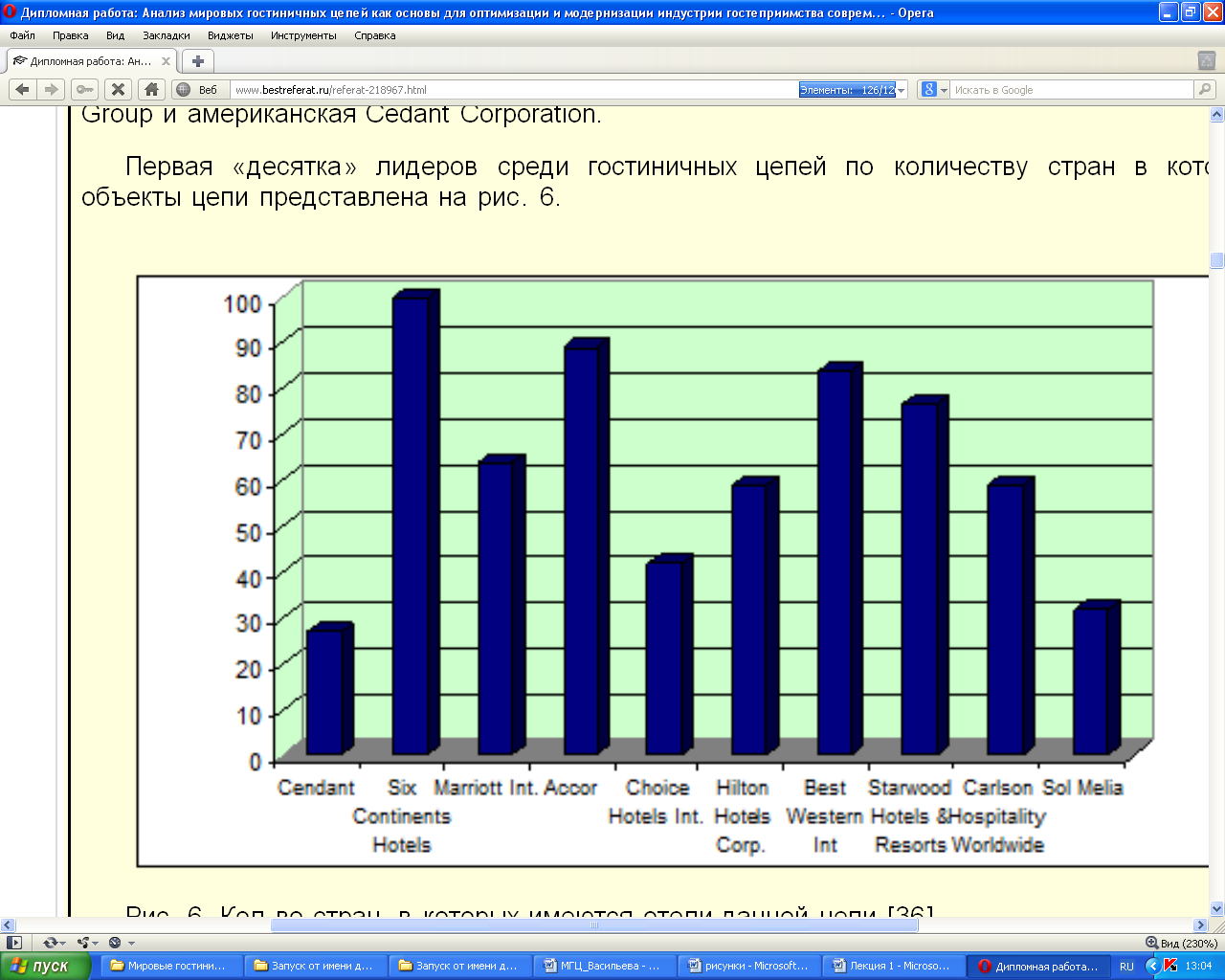This screenshot has height=980, width=1225.
Task: Select the Дипломная работа browser tab
Action: pos(92,61)
